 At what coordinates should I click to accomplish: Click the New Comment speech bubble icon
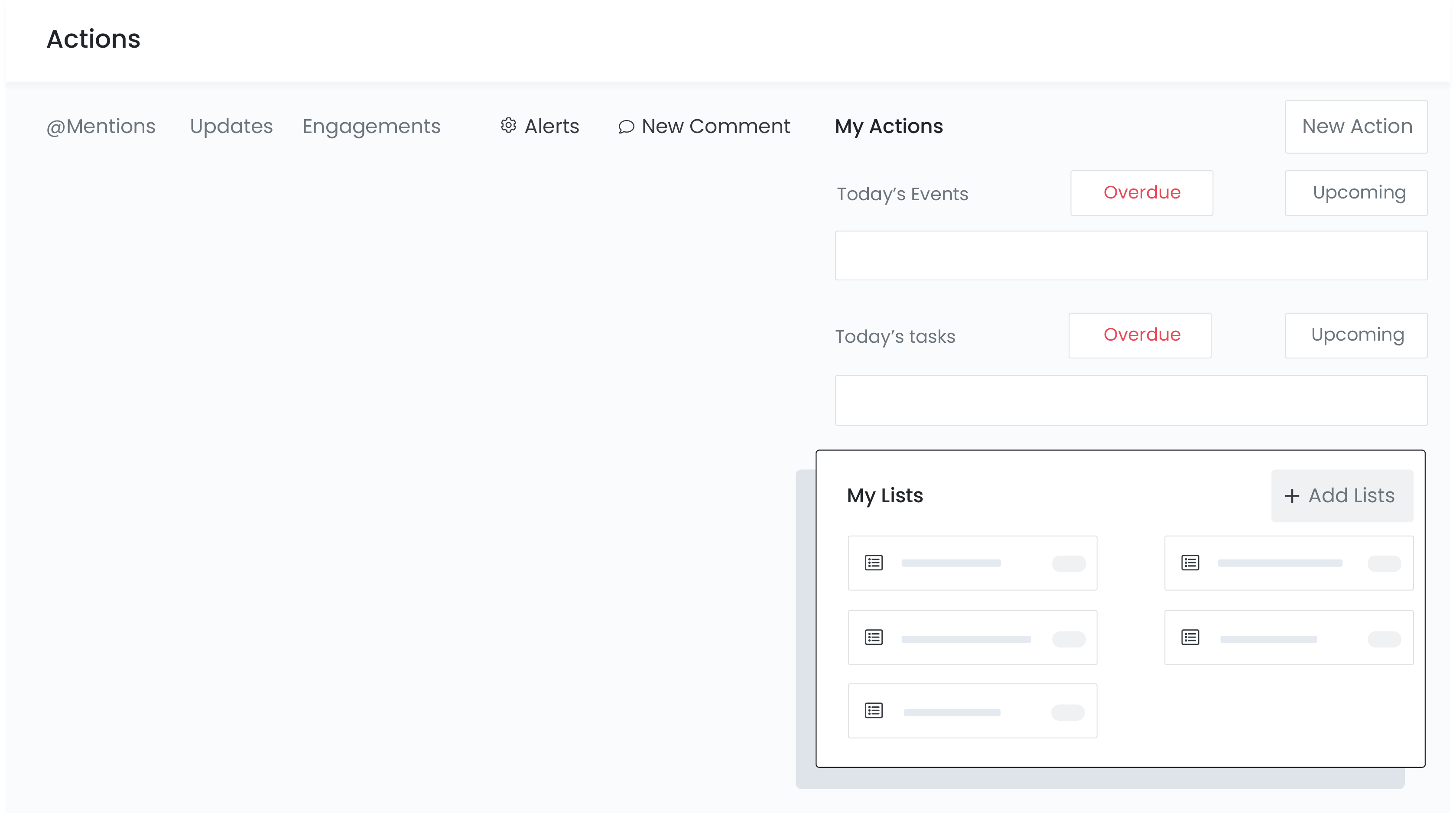tap(626, 127)
